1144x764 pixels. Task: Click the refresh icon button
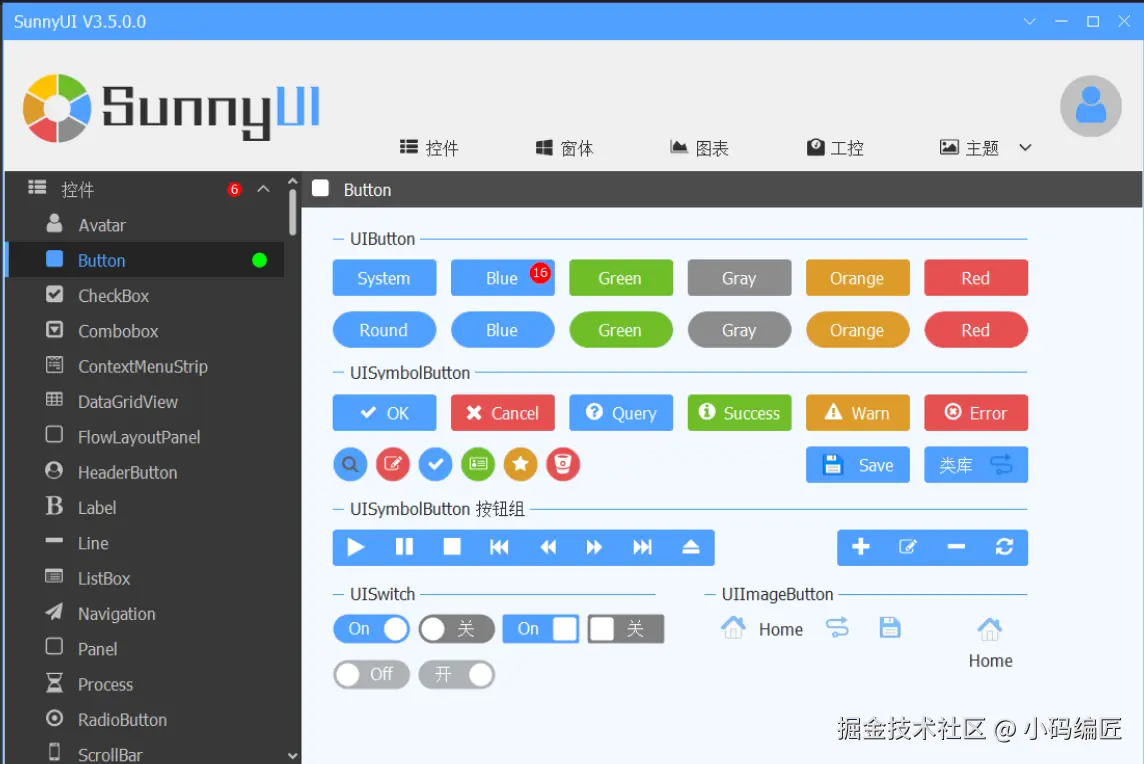coord(1004,547)
